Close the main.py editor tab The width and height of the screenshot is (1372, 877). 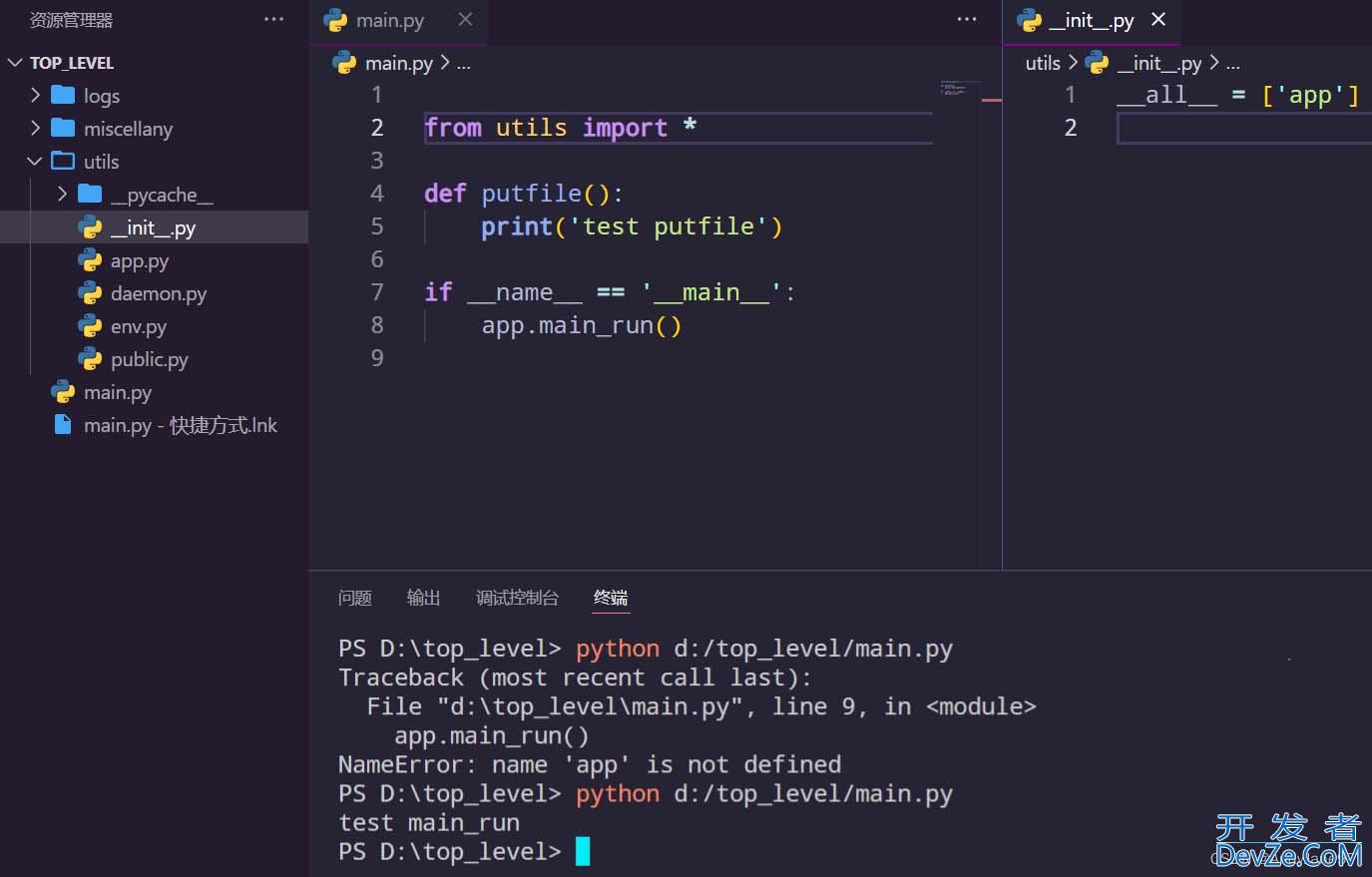point(465,19)
